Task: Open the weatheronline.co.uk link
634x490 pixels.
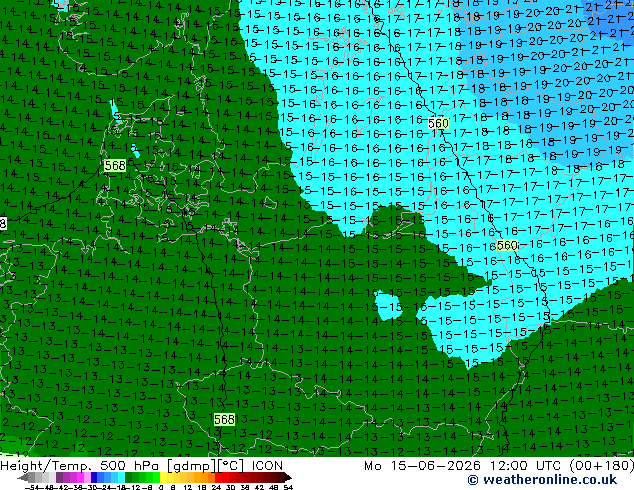Action: click(542, 480)
